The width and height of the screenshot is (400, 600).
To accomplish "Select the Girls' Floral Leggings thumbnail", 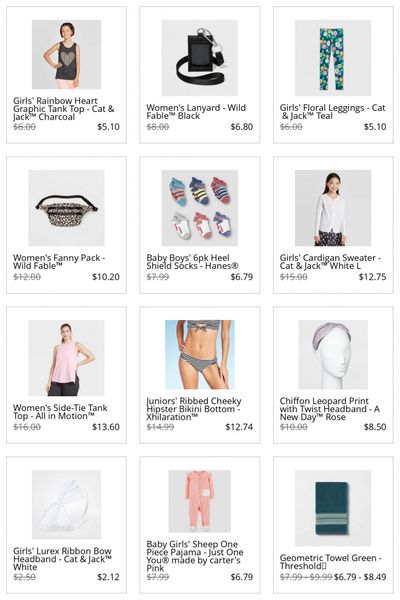I will 333,58.
